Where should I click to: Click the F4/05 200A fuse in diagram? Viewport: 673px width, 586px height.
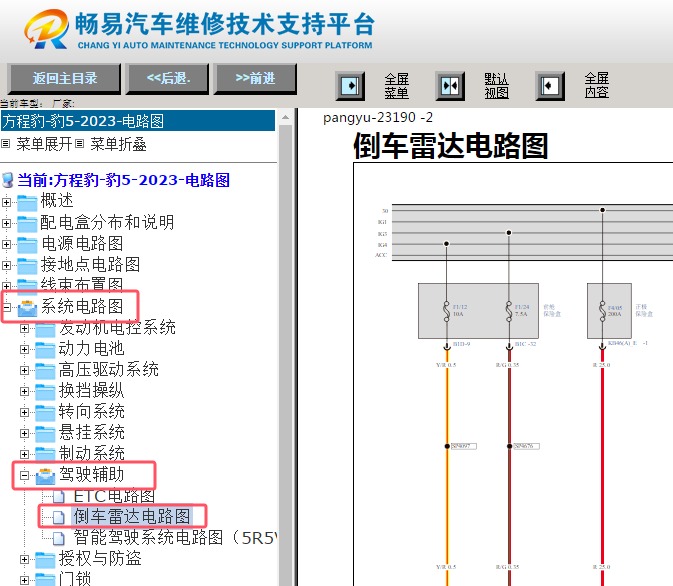coord(603,310)
